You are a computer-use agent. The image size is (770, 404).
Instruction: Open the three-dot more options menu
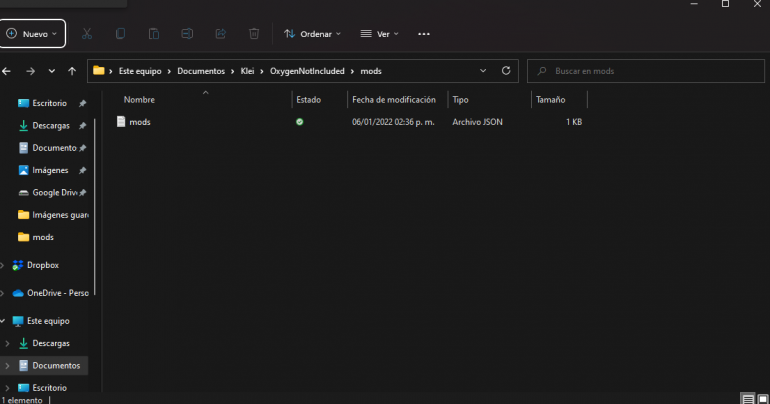pos(424,34)
